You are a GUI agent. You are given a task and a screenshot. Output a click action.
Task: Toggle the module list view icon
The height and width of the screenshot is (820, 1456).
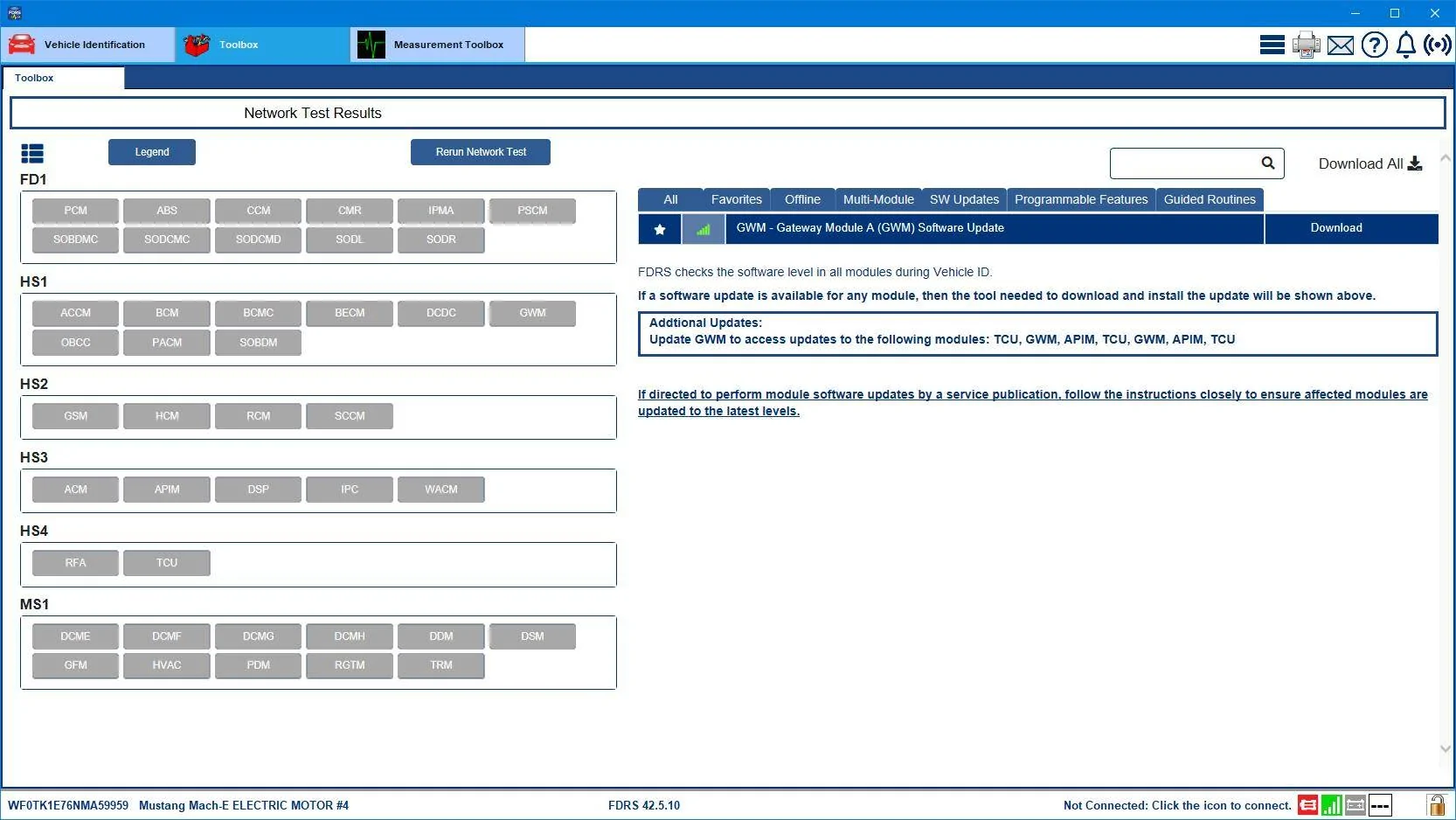pyautogui.click(x=32, y=154)
